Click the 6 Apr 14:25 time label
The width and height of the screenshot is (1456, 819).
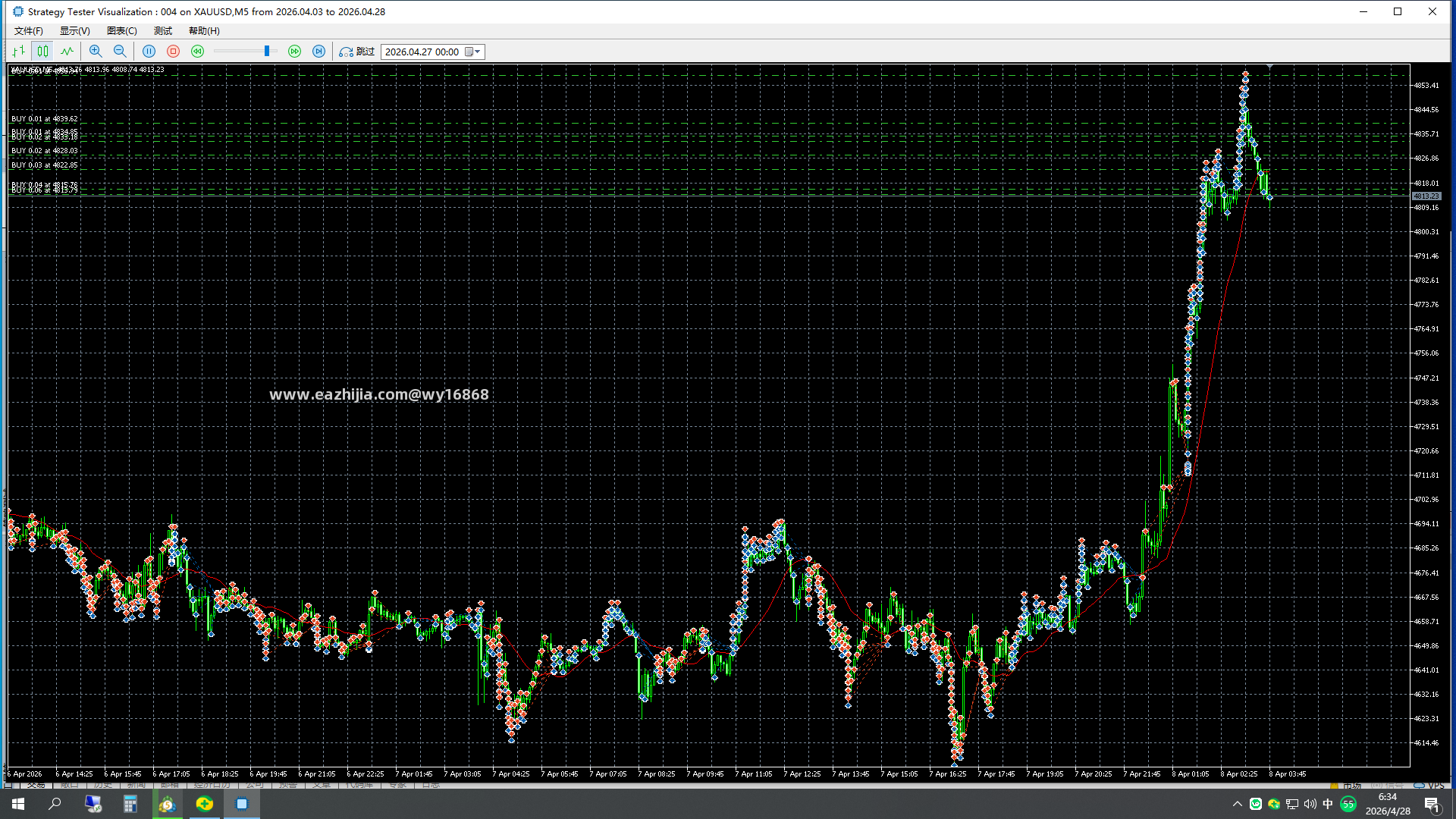point(74,774)
